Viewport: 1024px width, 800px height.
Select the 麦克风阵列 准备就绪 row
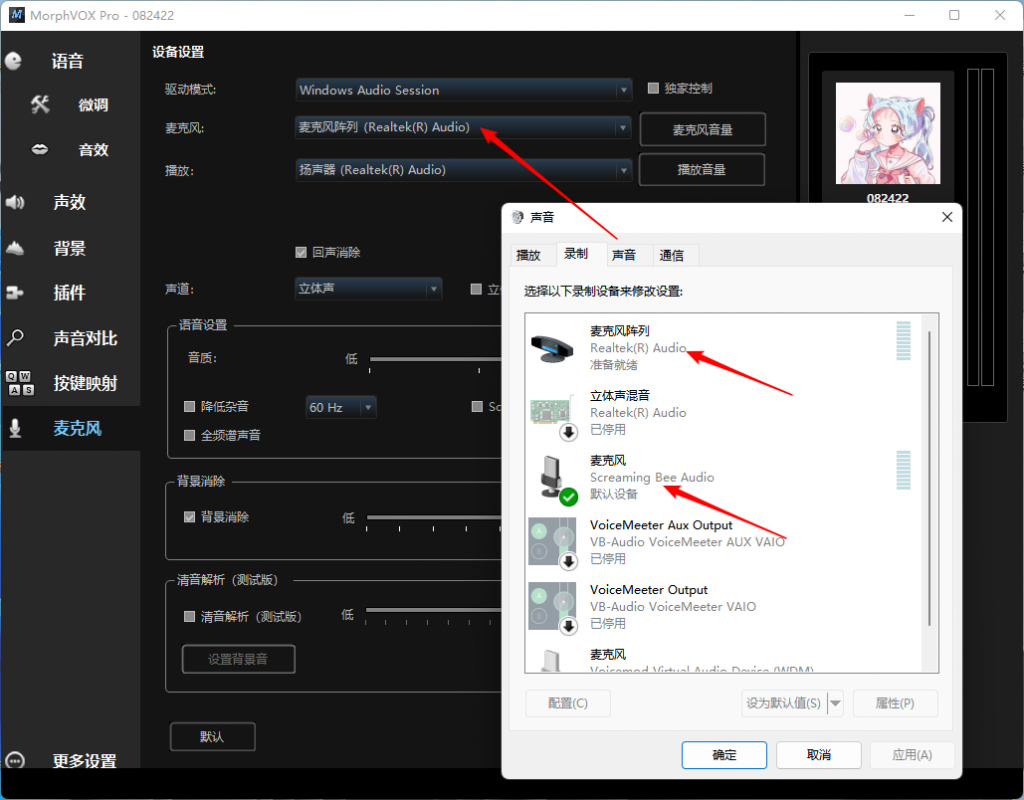(723, 348)
